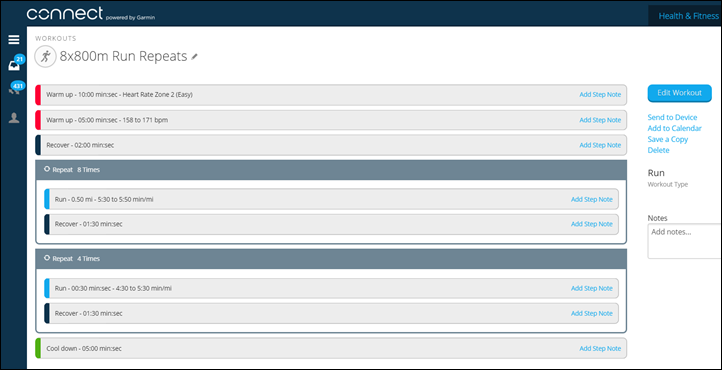Click the Delete workout link
Screen dimensions: 722x370
click(658, 150)
